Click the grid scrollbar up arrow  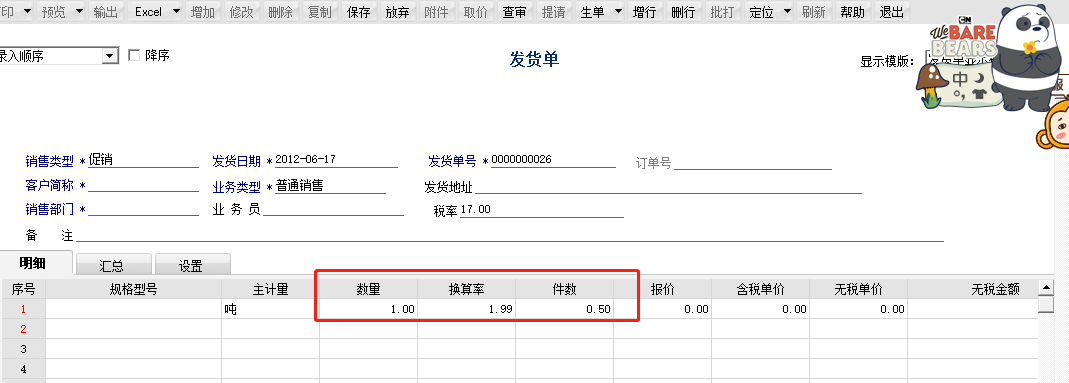1046,287
